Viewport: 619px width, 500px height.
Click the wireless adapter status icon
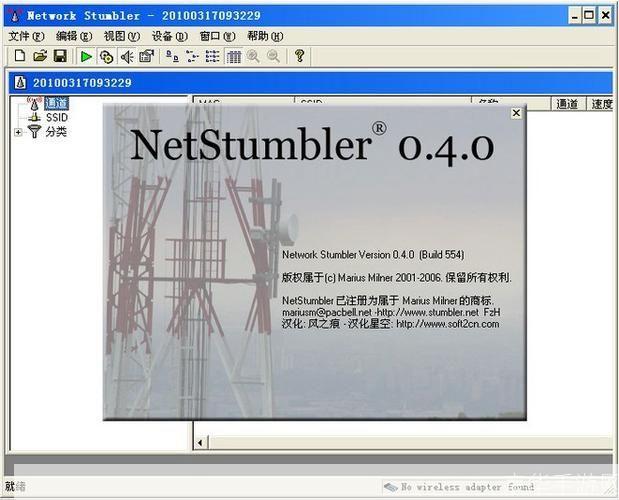(391, 487)
